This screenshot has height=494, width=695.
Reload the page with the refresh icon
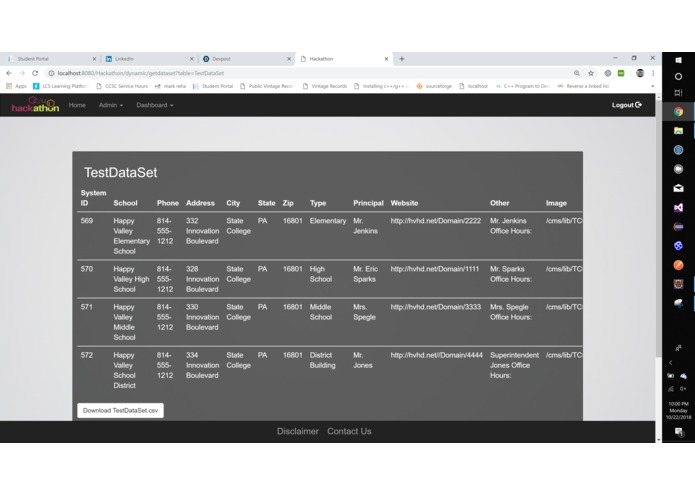point(35,73)
